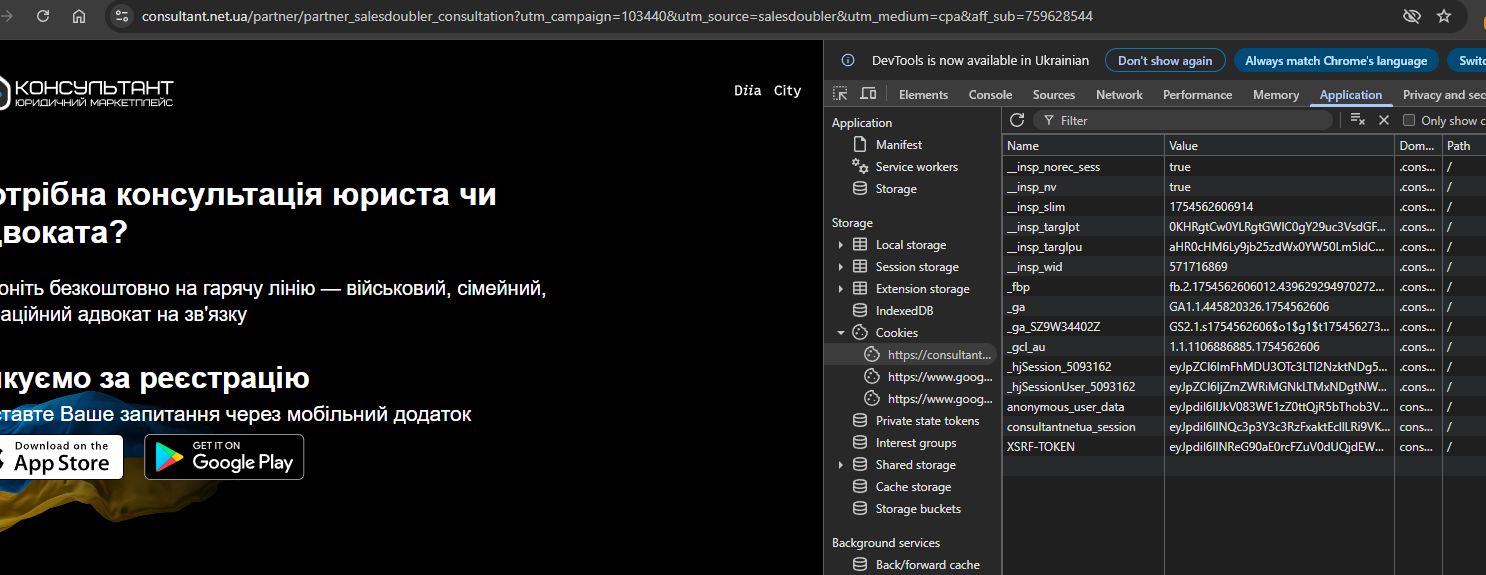Click the browser address bar URL
The width and height of the screenshot is (1486, 575).
(x=617, y=16)
